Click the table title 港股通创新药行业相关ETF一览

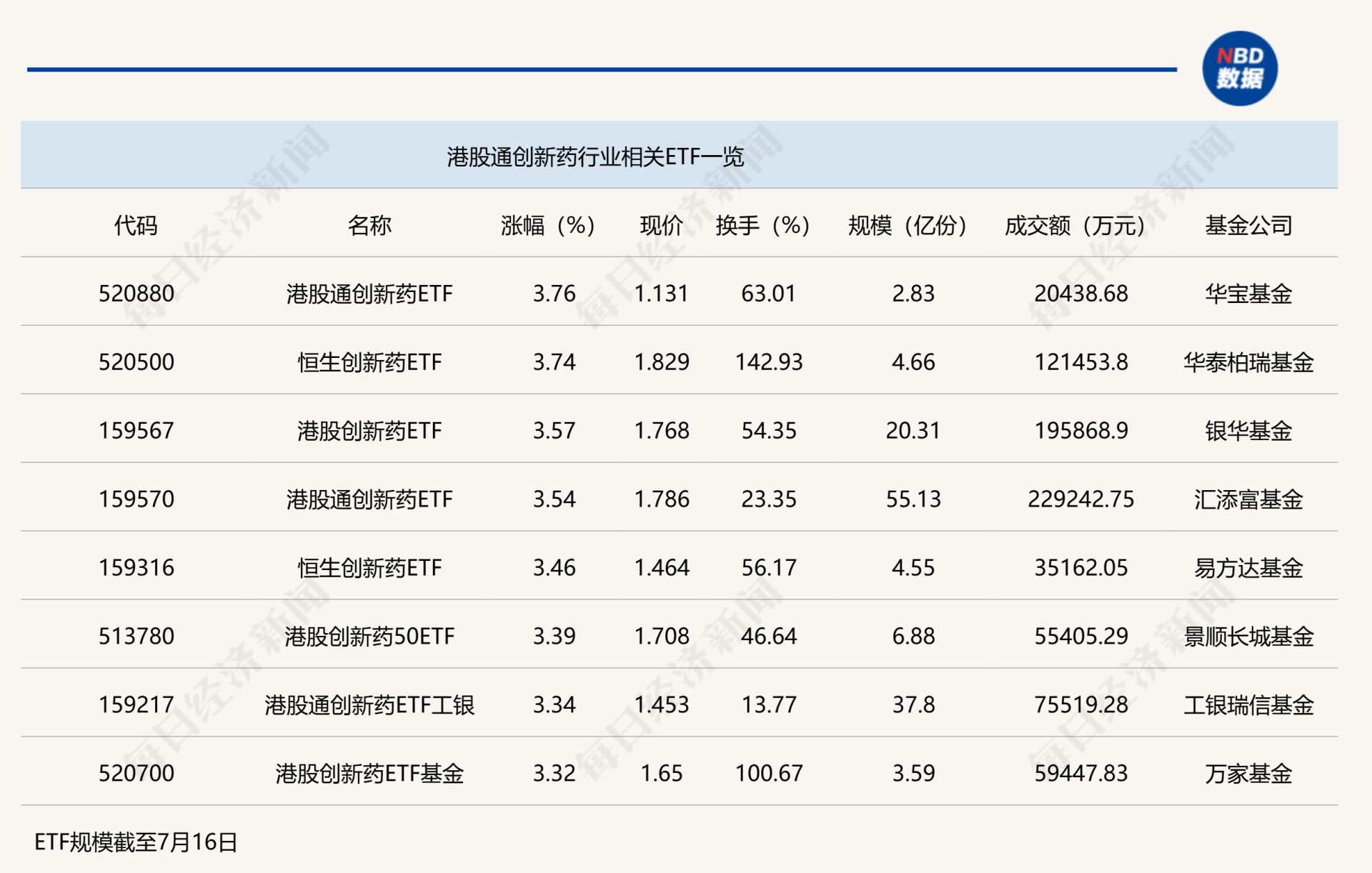(595, 156)
